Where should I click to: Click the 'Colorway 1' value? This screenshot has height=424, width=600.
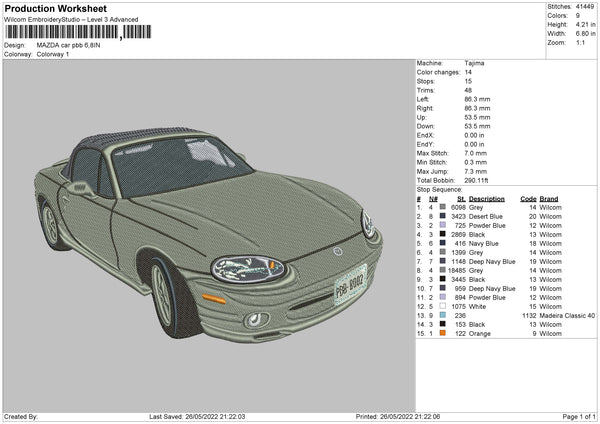53,54
